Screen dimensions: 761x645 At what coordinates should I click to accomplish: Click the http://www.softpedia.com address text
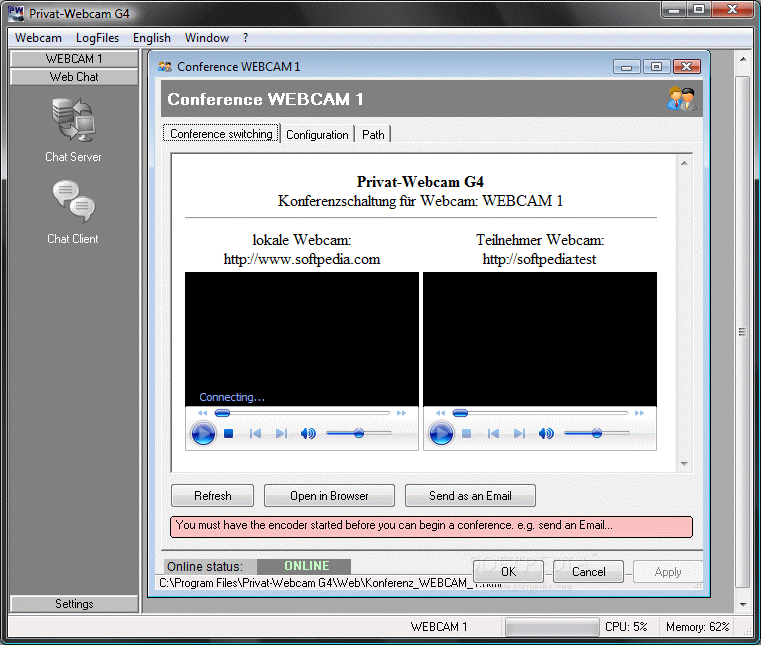tap(302, 259)
